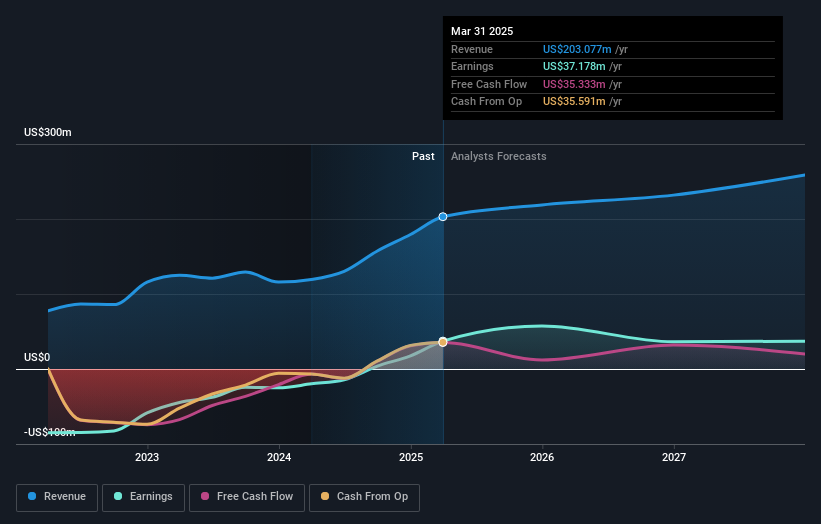821x524 pixels.
Task: Click the 2025 x-axis label
Action: click(x=411, y=457)
